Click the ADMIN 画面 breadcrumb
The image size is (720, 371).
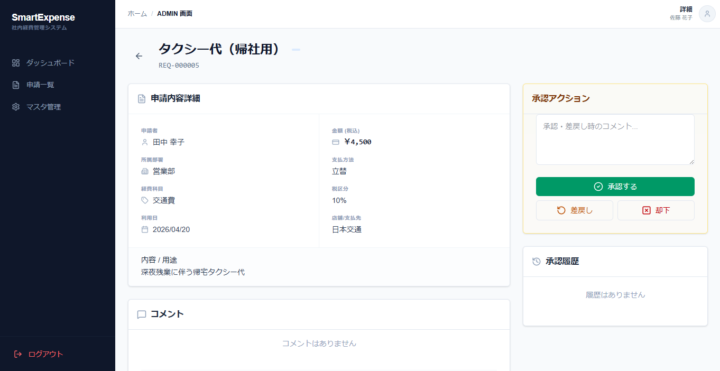tap(174, 14)
